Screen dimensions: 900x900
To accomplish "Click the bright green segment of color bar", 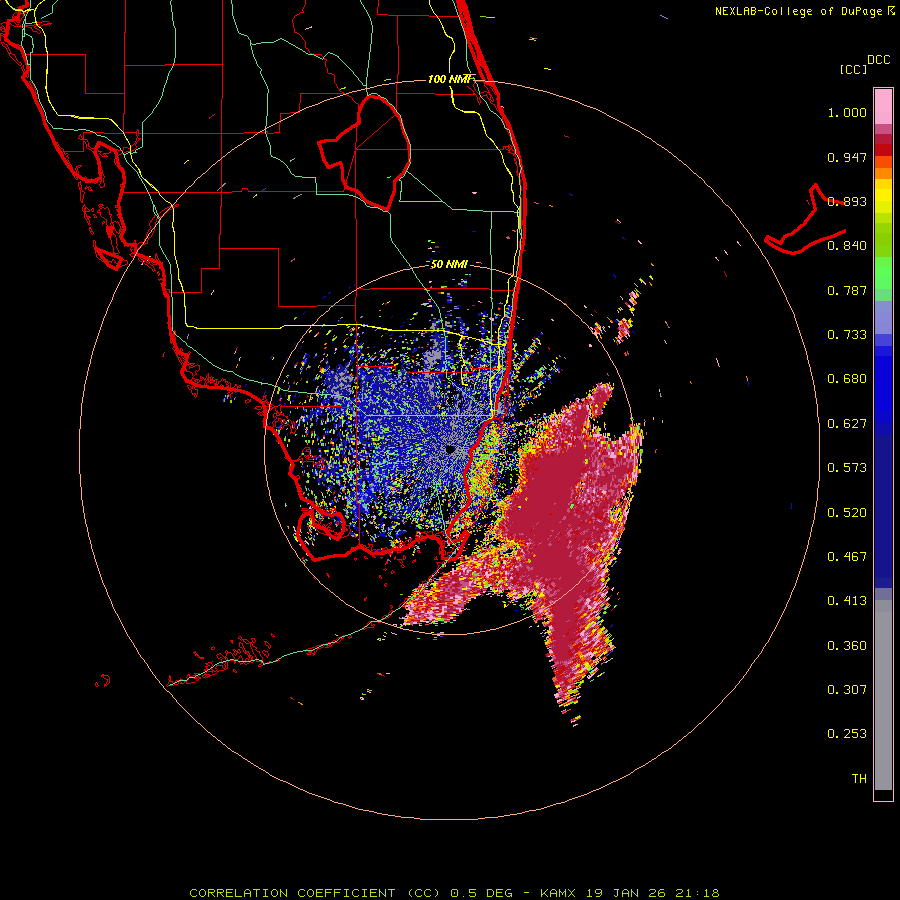I will [883, 273].
